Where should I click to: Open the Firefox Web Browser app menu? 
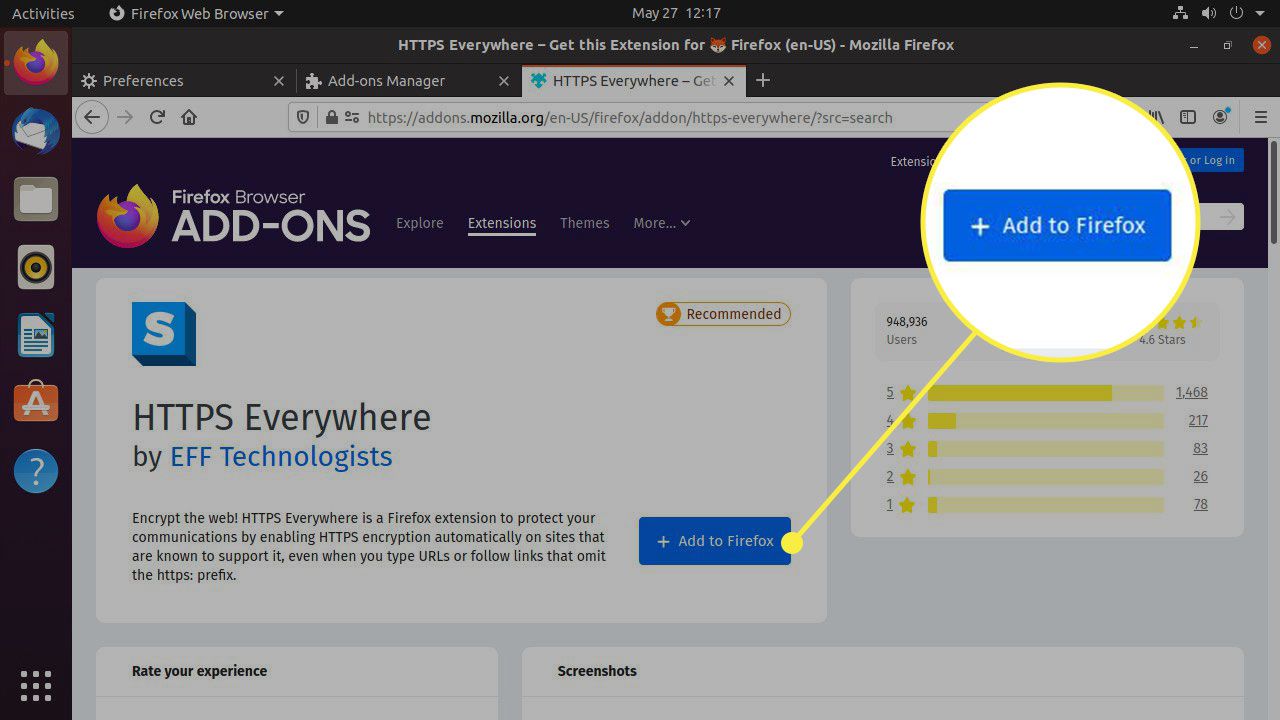coord(196,13)
